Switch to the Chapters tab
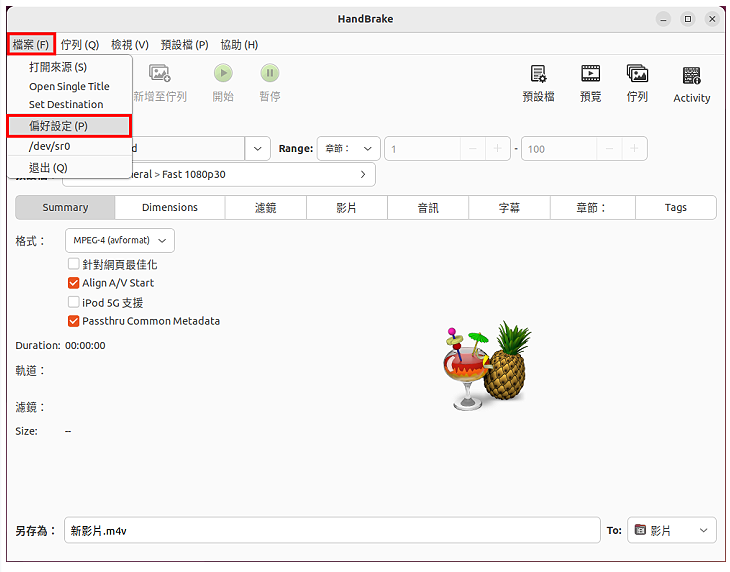This screenshot has width=730, height=572. click(x=593, y=208)
